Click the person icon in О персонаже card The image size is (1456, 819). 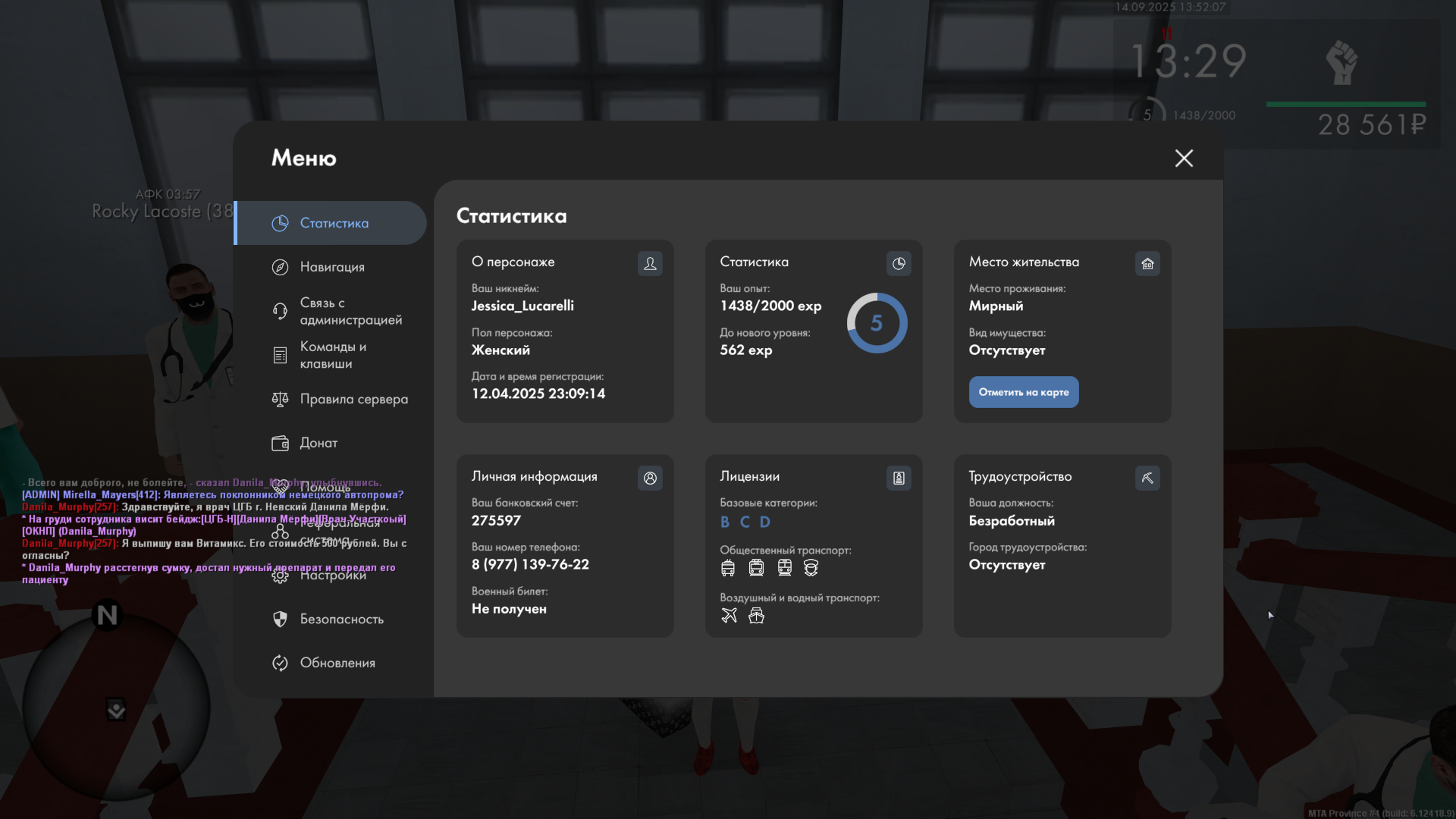tap(650, 263)
